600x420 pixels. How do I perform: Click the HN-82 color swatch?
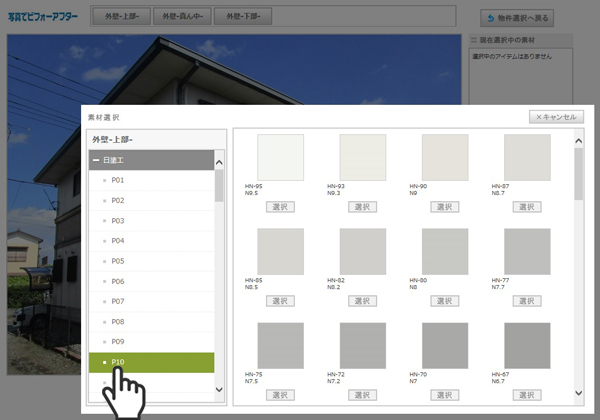[362, 252]
